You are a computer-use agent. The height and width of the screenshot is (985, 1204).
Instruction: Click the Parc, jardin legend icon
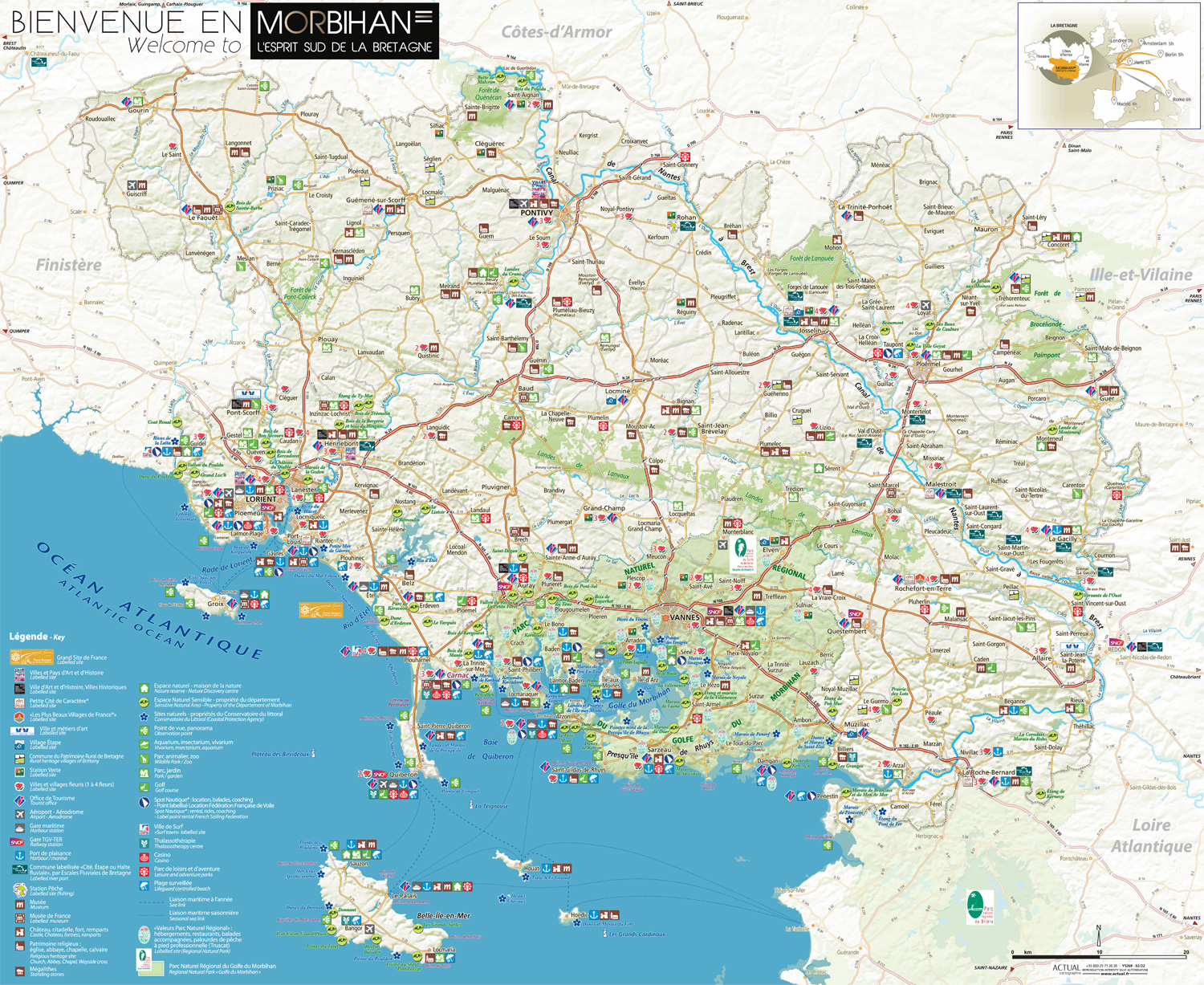(x=144, y=772)
